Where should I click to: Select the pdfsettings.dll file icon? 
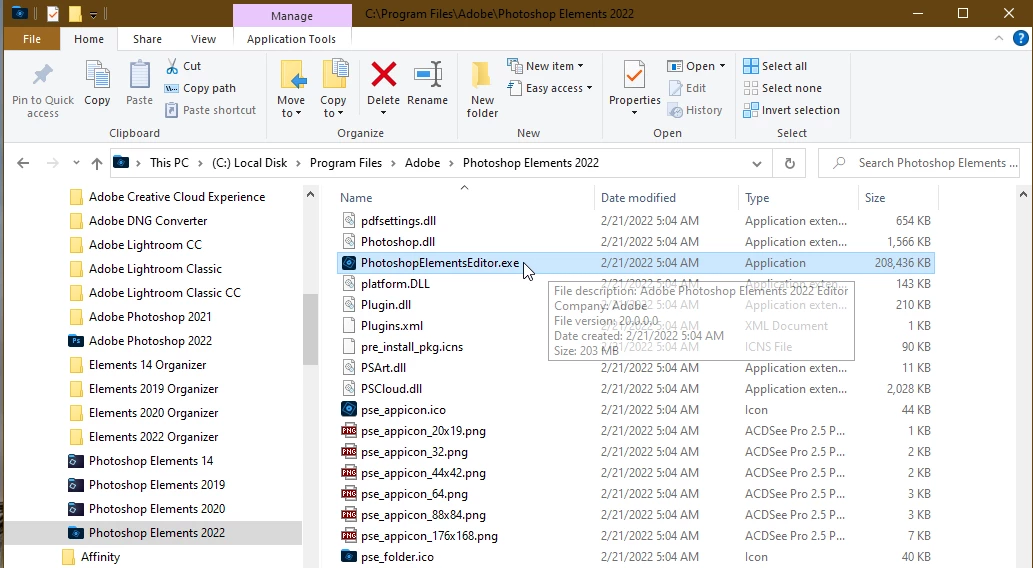point(349,221)
